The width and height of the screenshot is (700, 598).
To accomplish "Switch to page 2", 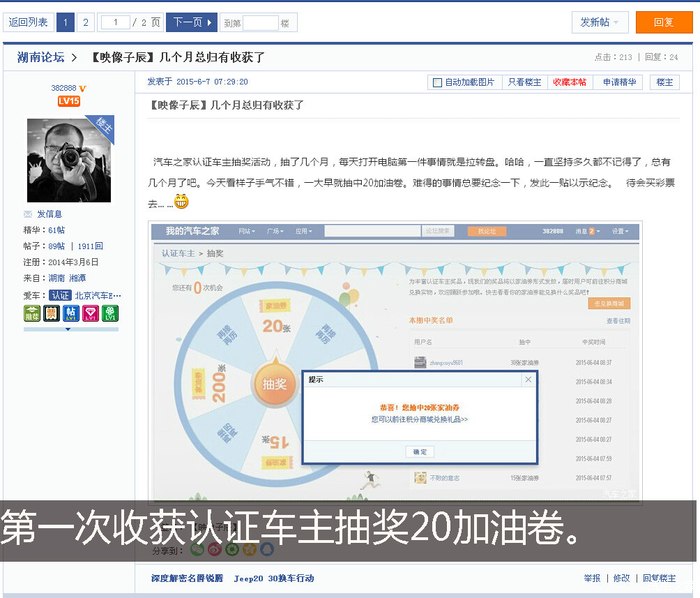I will click(86, 22).
